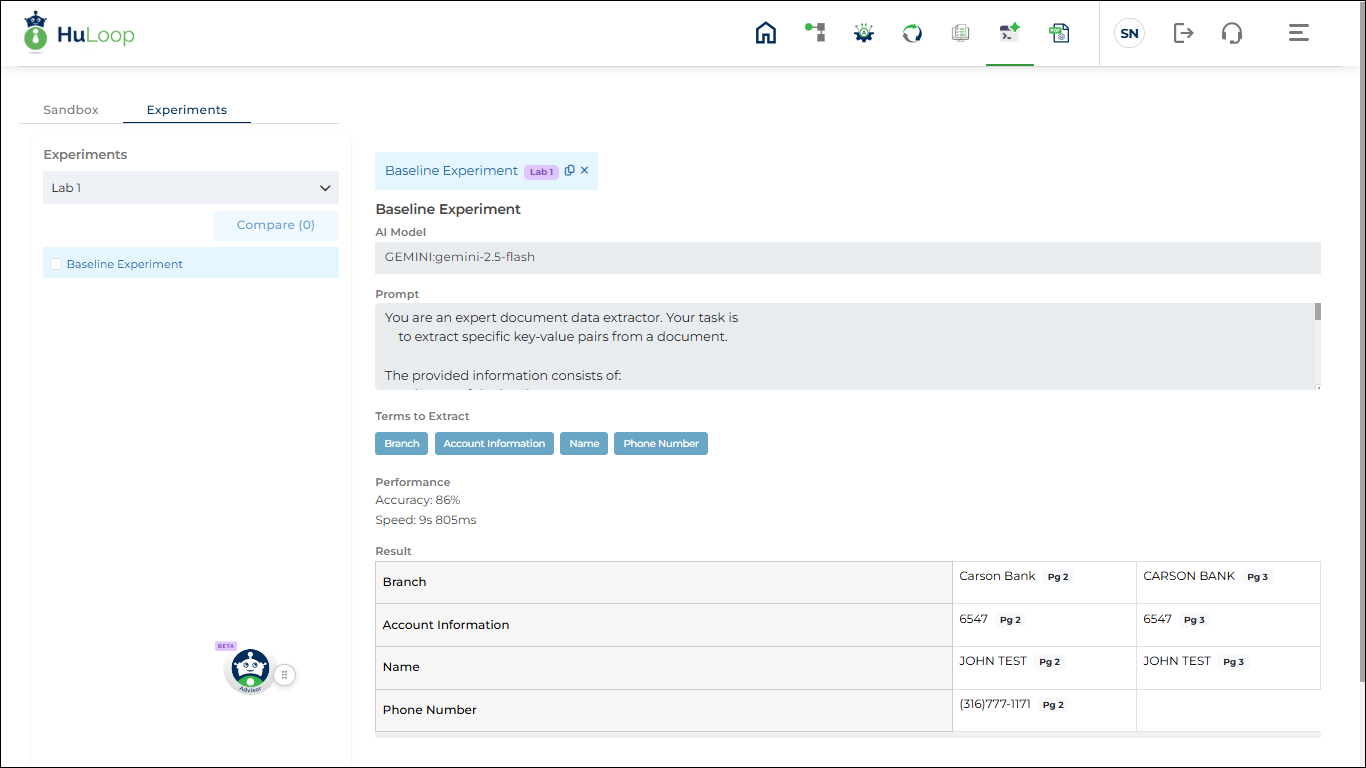Tick the Baseline Experiment checkbox

(56, 264)
